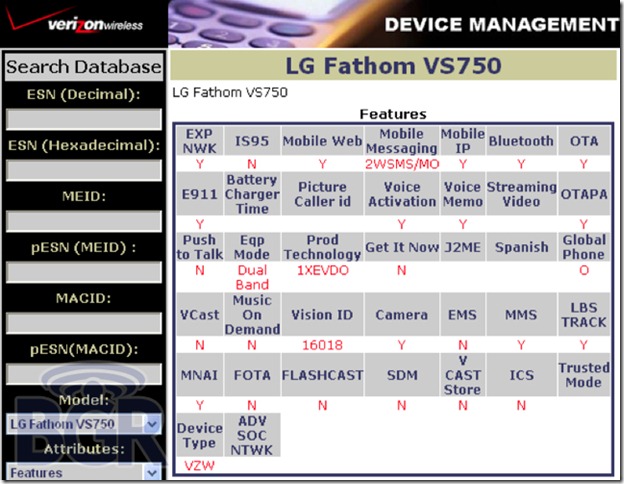Click the Device Type header cell

click(x=200, y=435)
